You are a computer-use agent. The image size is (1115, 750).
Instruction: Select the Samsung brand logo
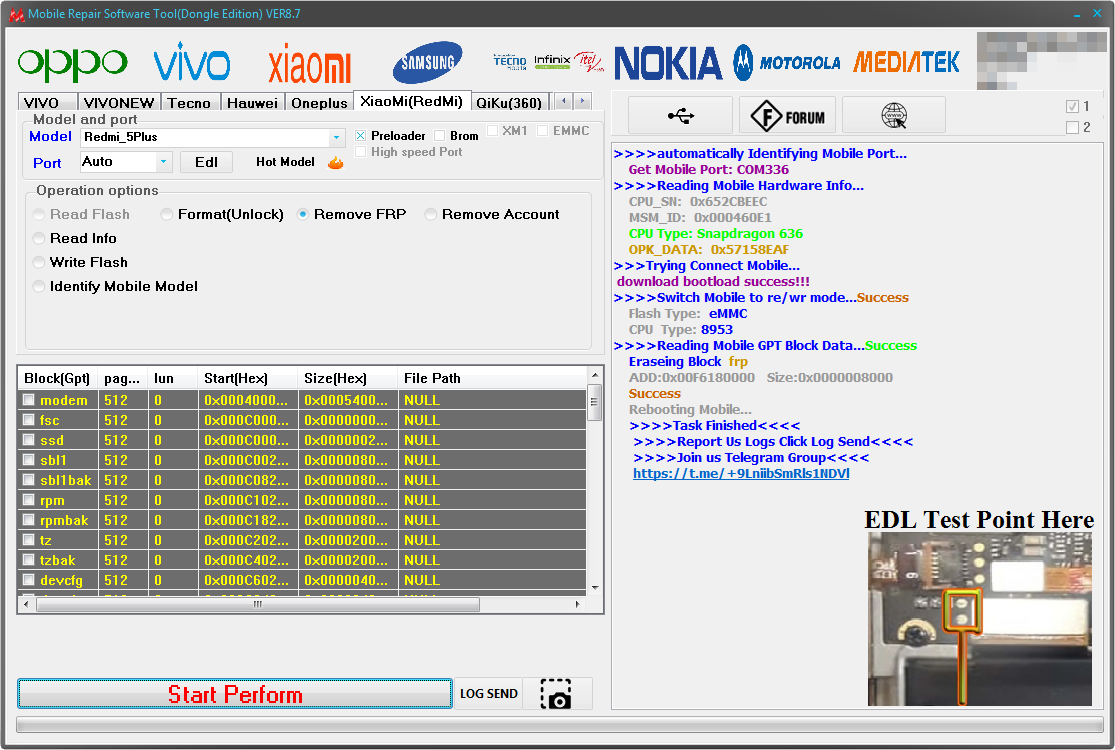click(428, 63)
